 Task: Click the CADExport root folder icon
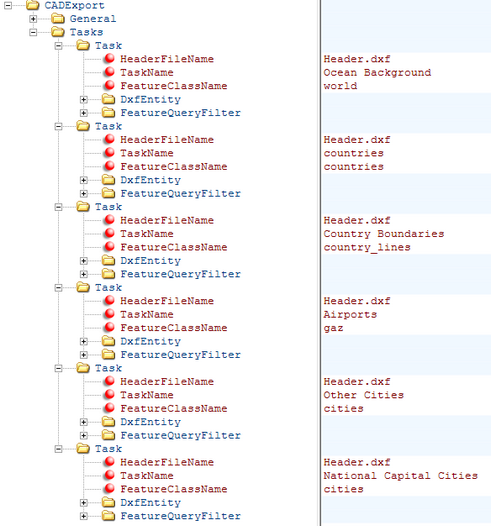[33, 5]
